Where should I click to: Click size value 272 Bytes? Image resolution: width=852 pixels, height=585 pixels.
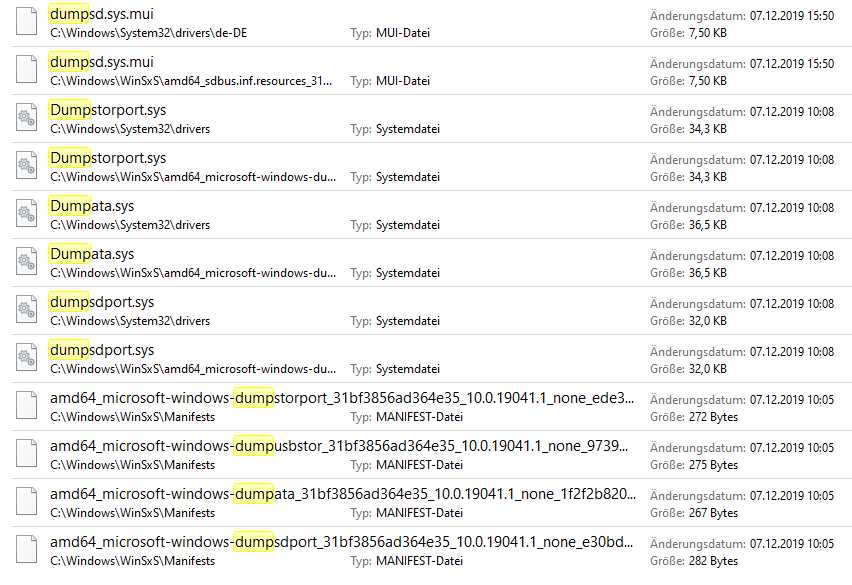713,417
